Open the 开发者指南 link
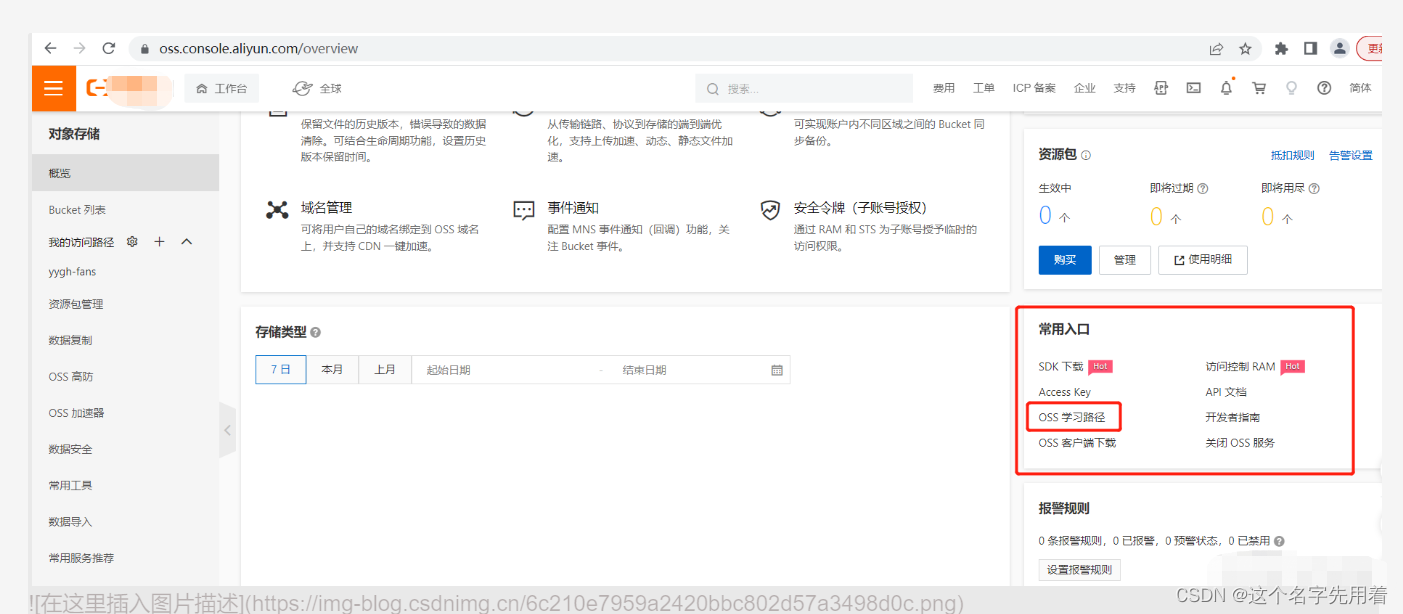The height and width of the screenshot is (614, 1403). pos(1233,417)
